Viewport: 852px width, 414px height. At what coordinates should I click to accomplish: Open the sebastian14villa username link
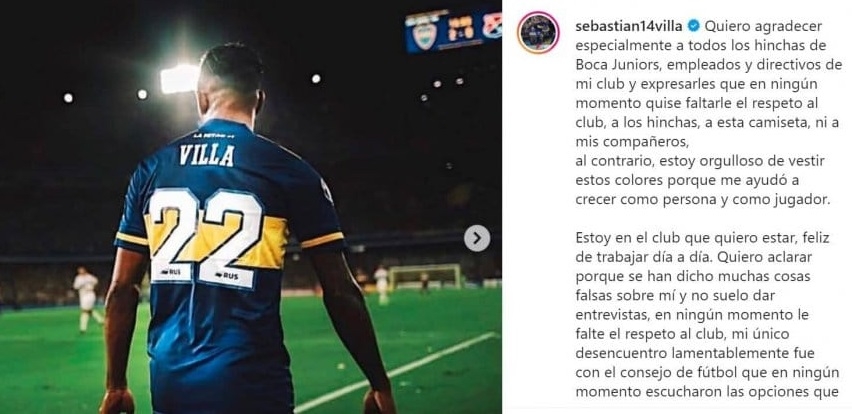pyautogui.click(x=630, y=26)
